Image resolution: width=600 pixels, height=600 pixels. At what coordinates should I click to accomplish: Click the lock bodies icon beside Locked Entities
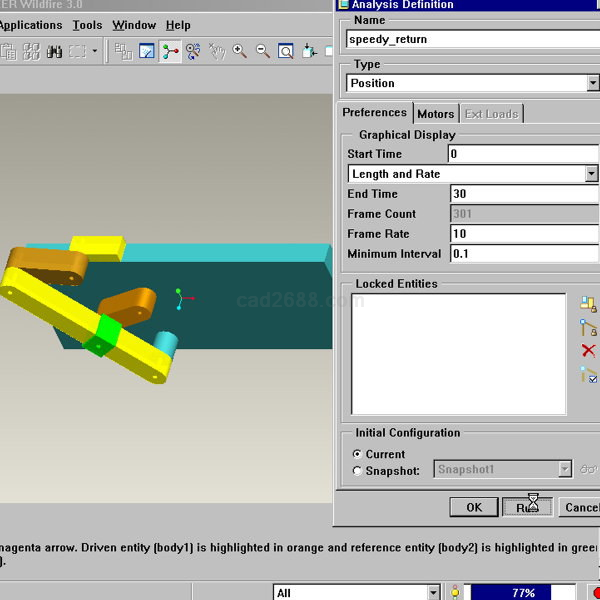pos(588,304)
